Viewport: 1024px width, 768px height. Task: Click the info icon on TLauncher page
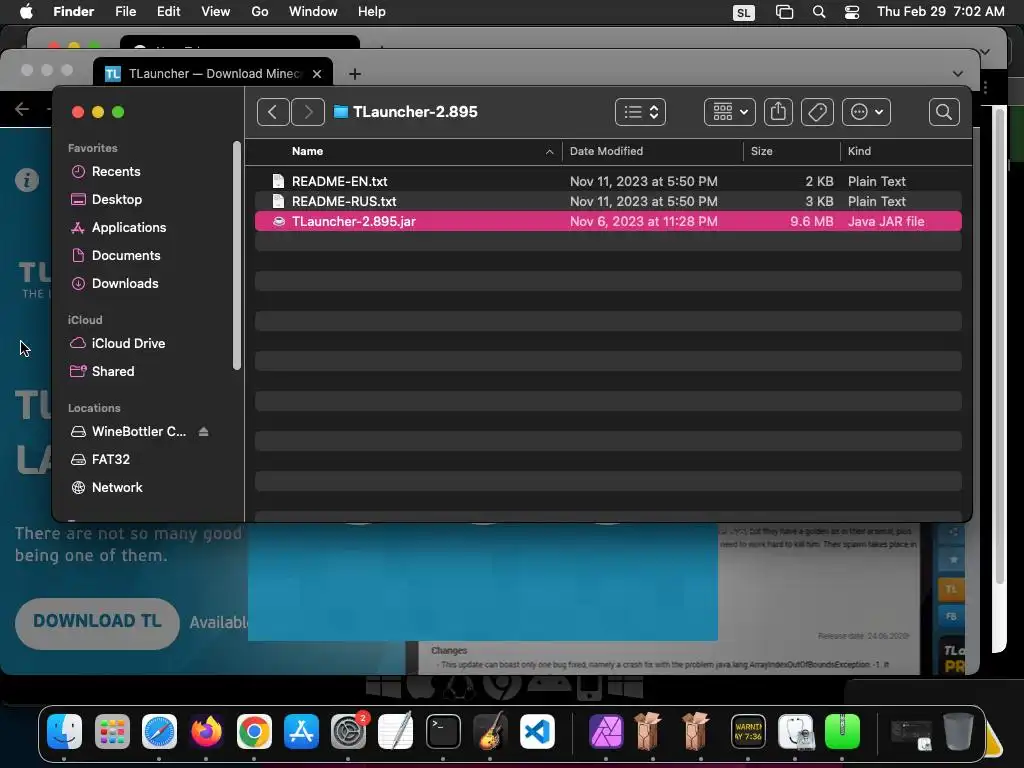click(27, 180)
